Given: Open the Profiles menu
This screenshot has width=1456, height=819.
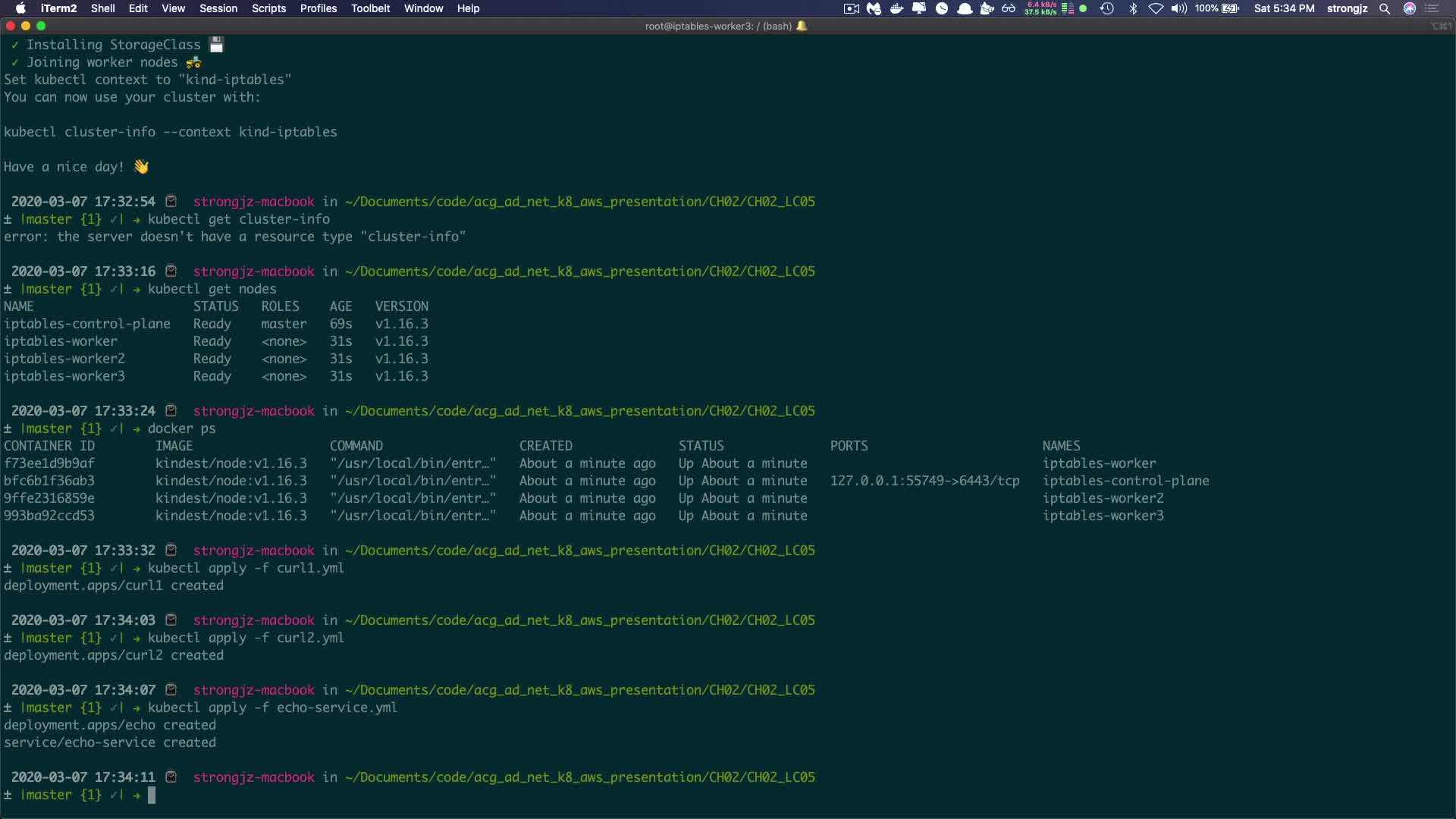Looking at the screenshot, I should [318, 8].
